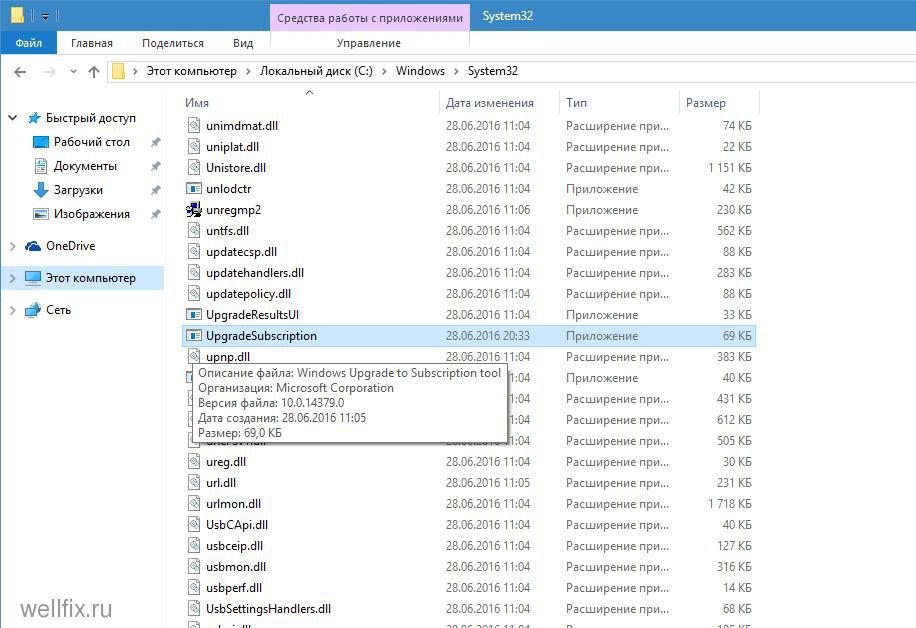
Task: Open the Файл menu
Action: coord(29,43)
